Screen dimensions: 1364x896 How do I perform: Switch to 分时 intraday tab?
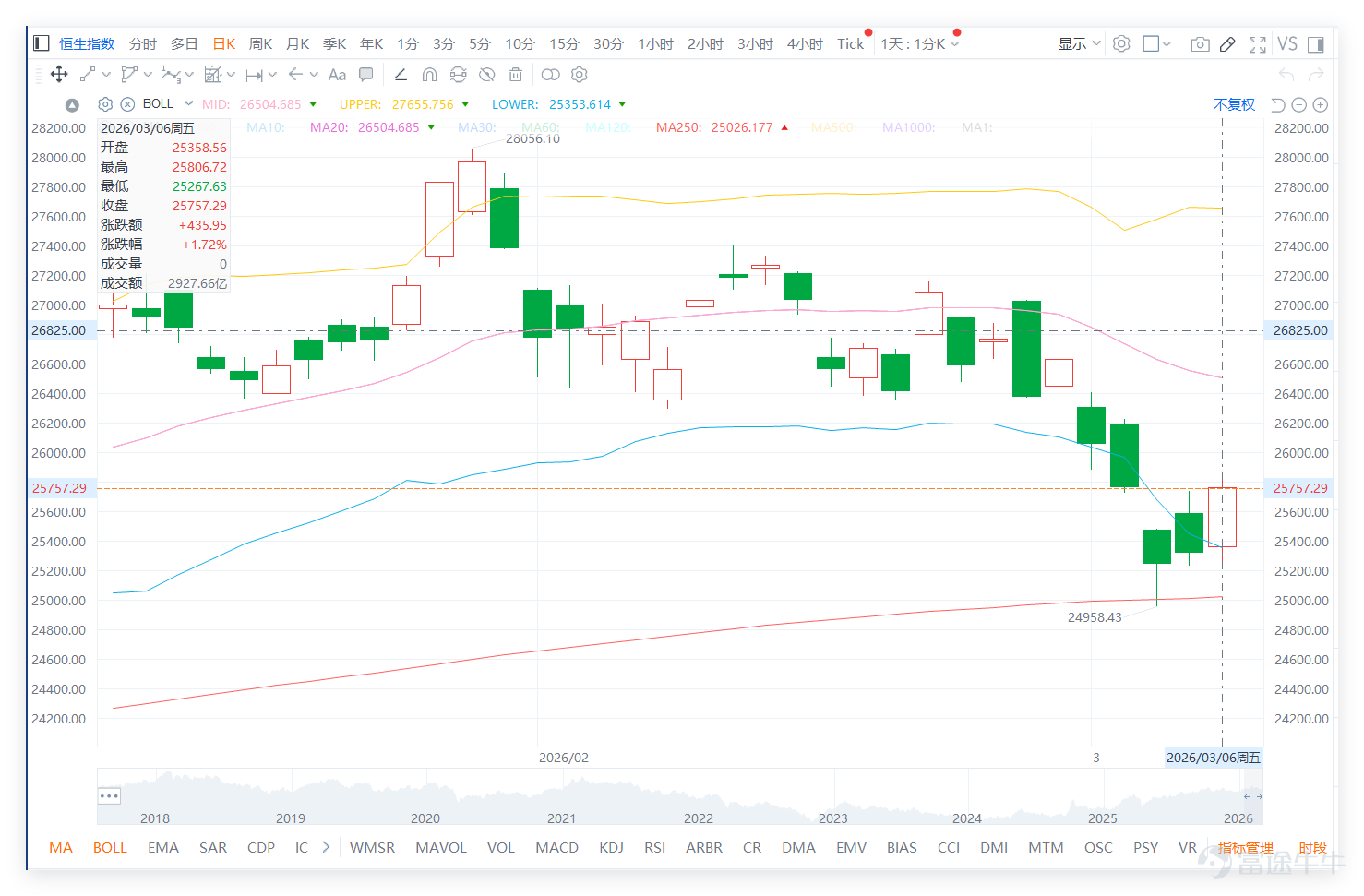coord(143,43)
